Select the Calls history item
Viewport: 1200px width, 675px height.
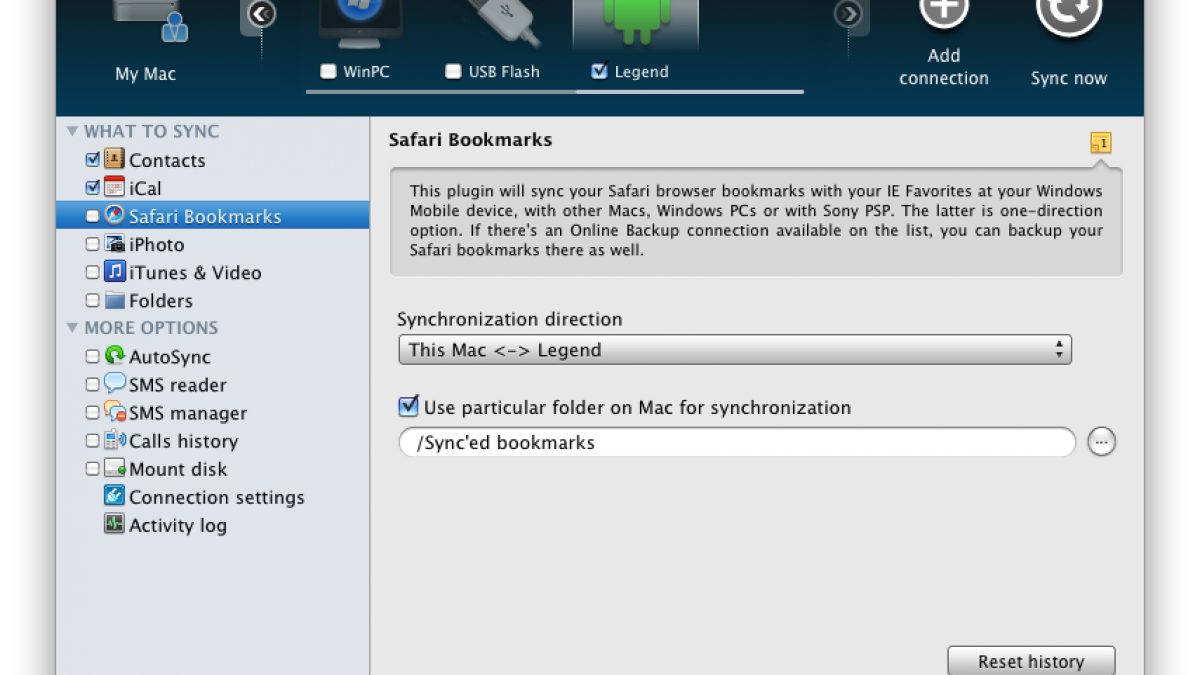coord(183,441)
